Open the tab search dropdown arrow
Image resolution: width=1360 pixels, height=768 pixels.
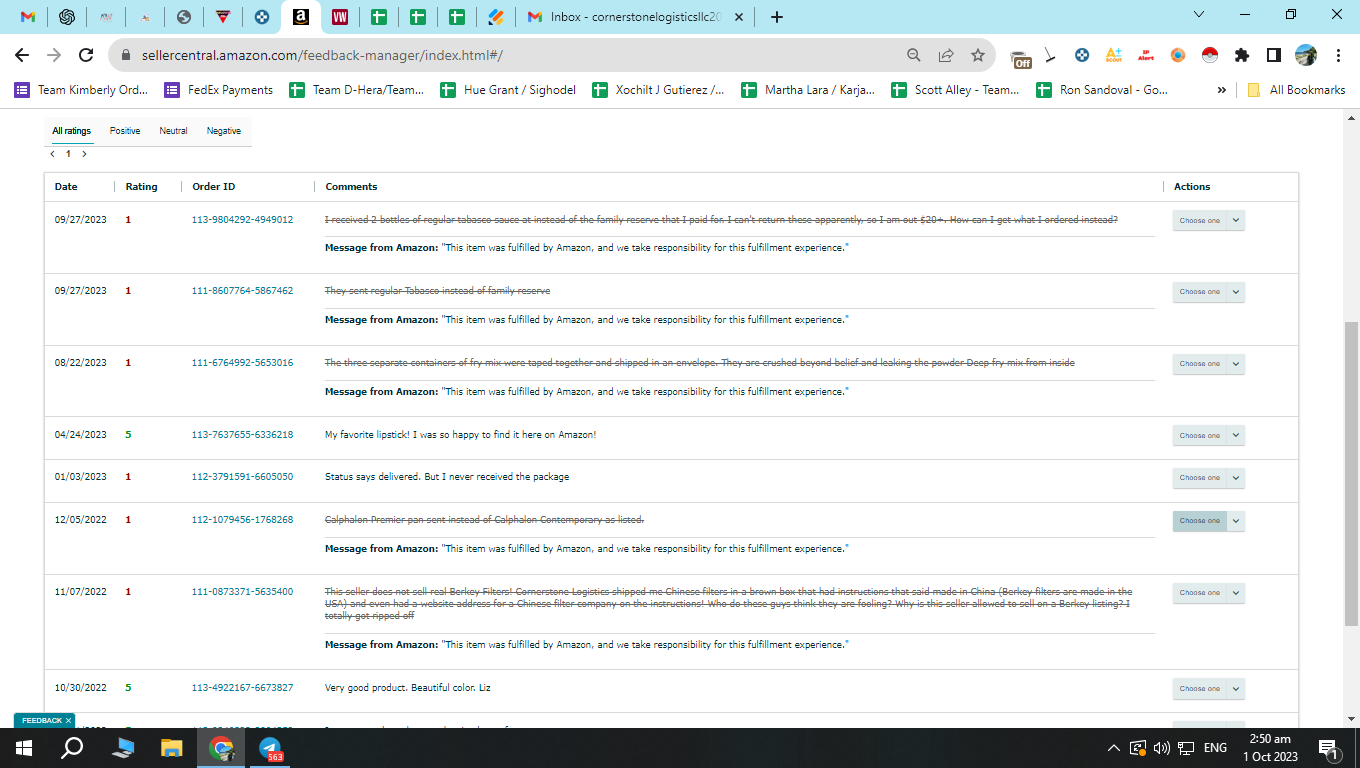click(1200, 15)
